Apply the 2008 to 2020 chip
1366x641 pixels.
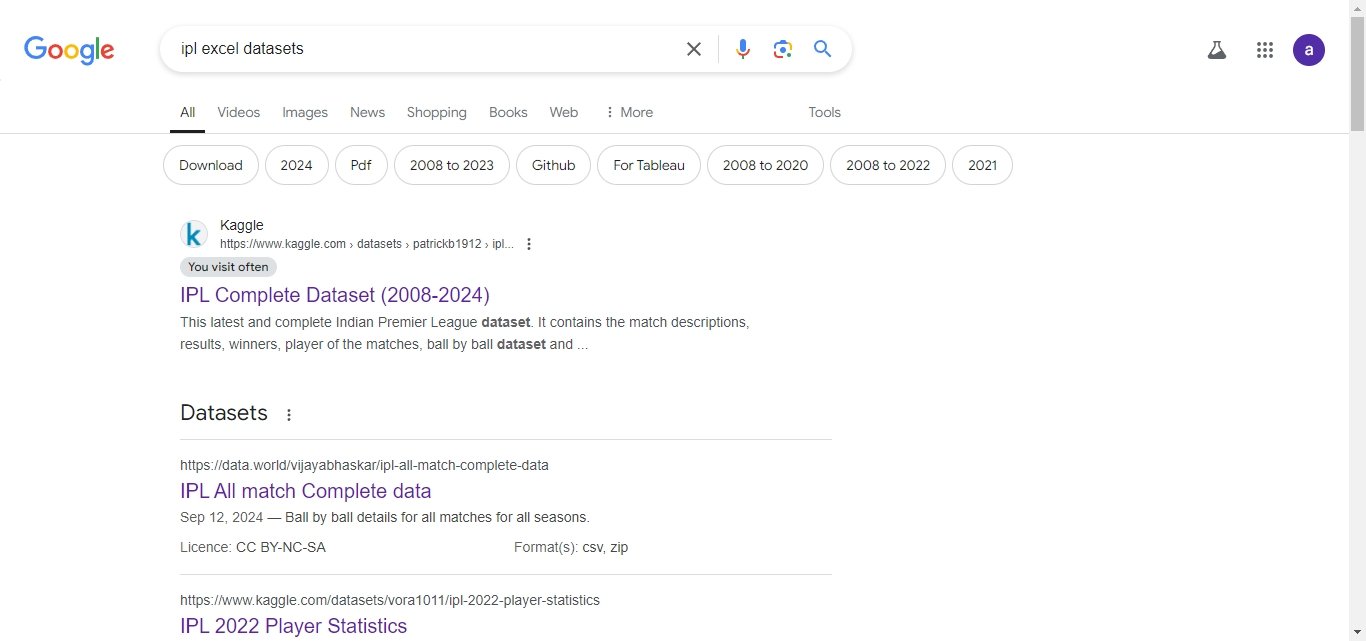[765, 165]
